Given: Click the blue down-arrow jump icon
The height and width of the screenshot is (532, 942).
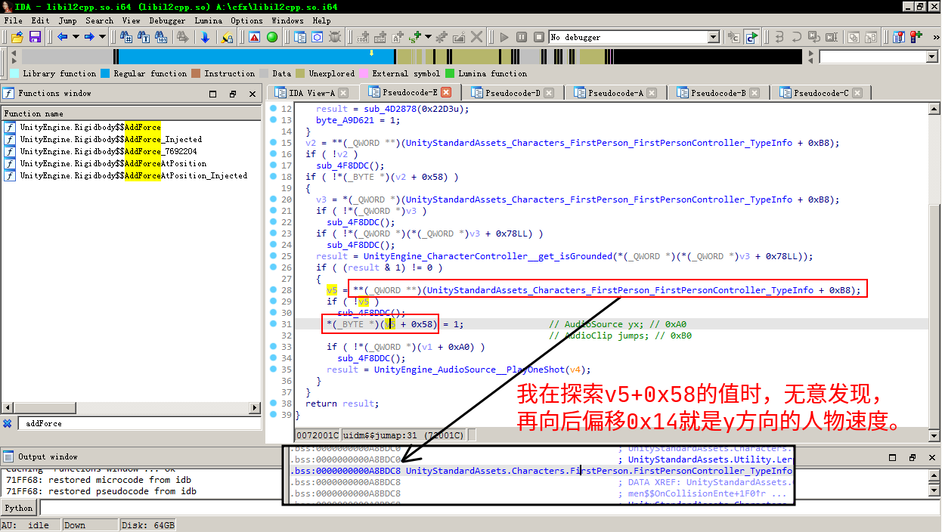Looking at the screenshot, I should 205,37.
